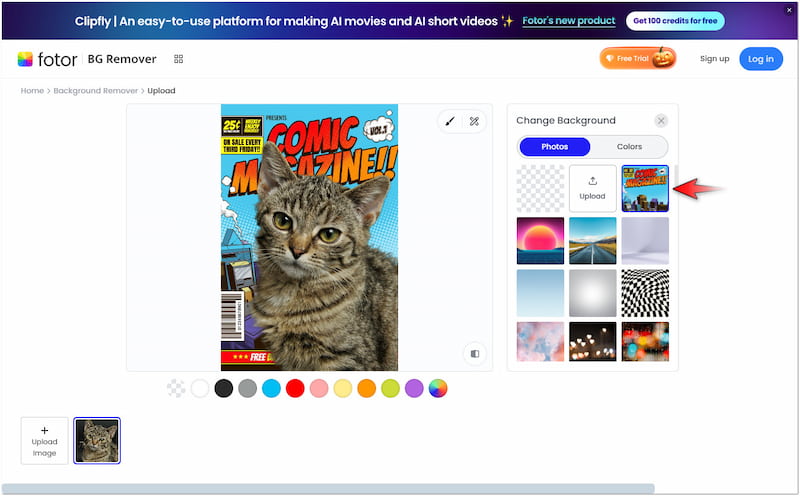The height and width of the screenshot is (496, 800).
Task: Click the Log in button
Action: coord(761,59)
